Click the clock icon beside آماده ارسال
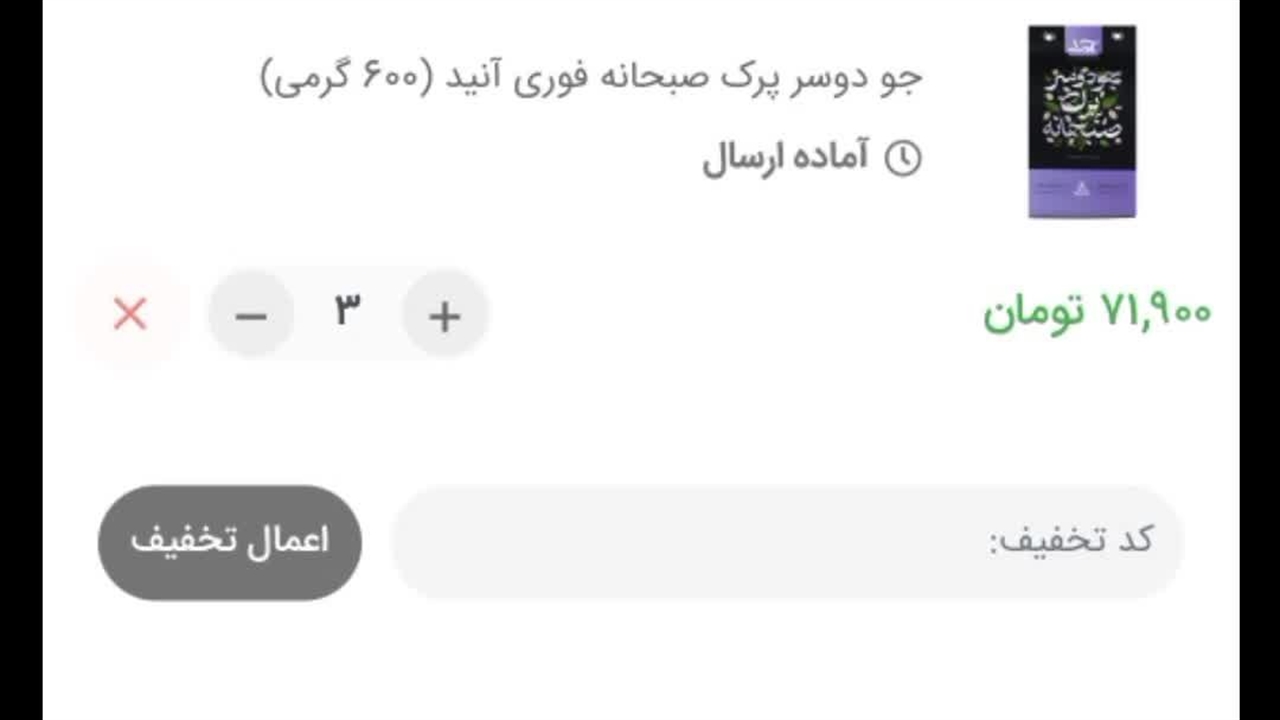 (903, 158)
